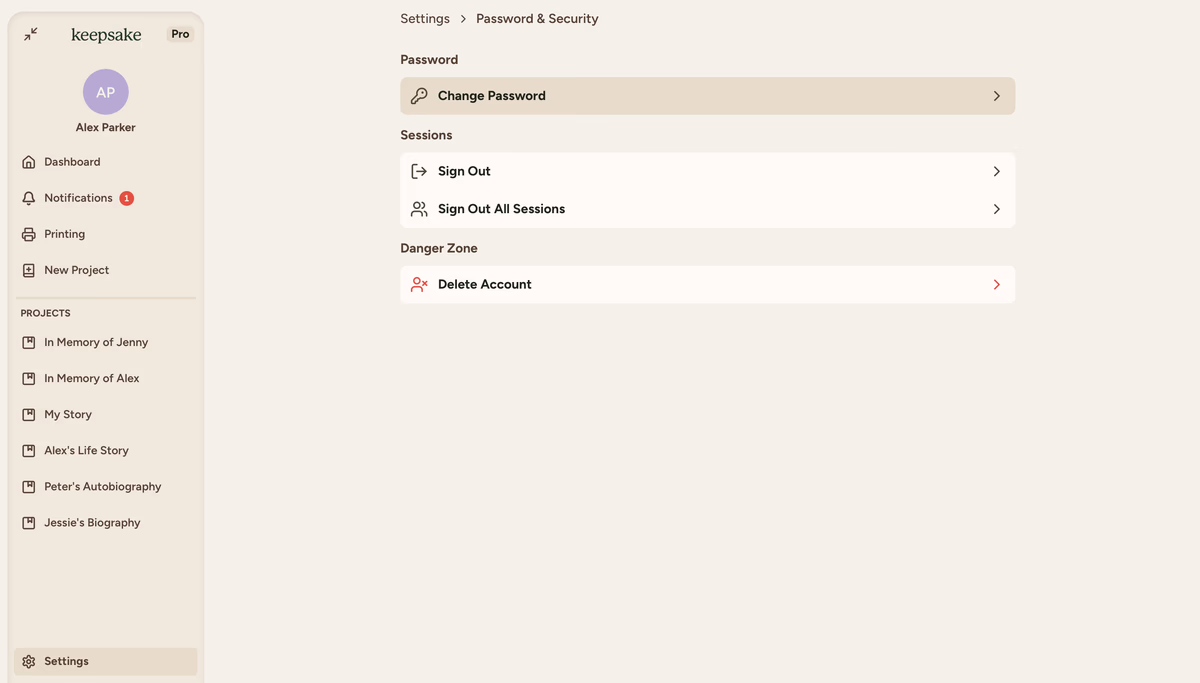
Task: Click the Dashboard home icon
Action: 29,162
